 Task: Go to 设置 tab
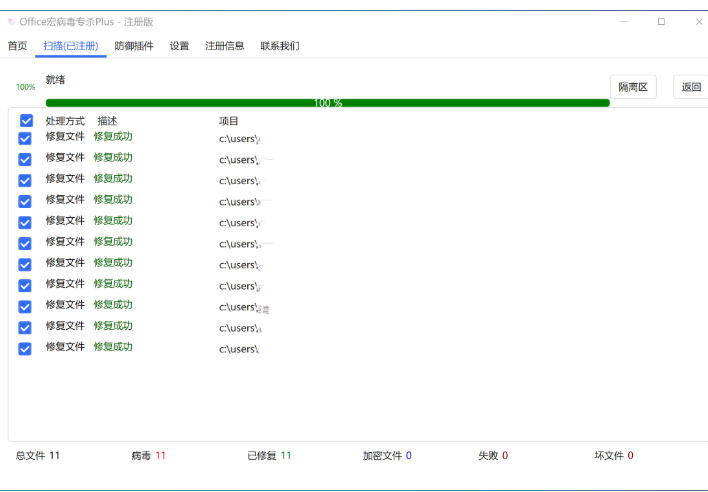[179, 46]
